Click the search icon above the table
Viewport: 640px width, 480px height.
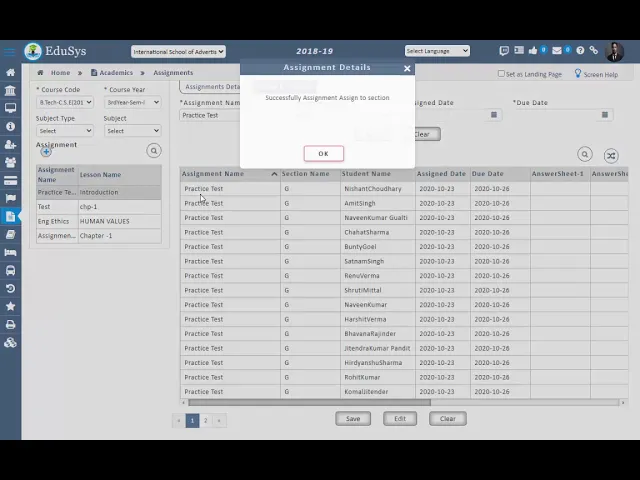click(x=585, y=155)
